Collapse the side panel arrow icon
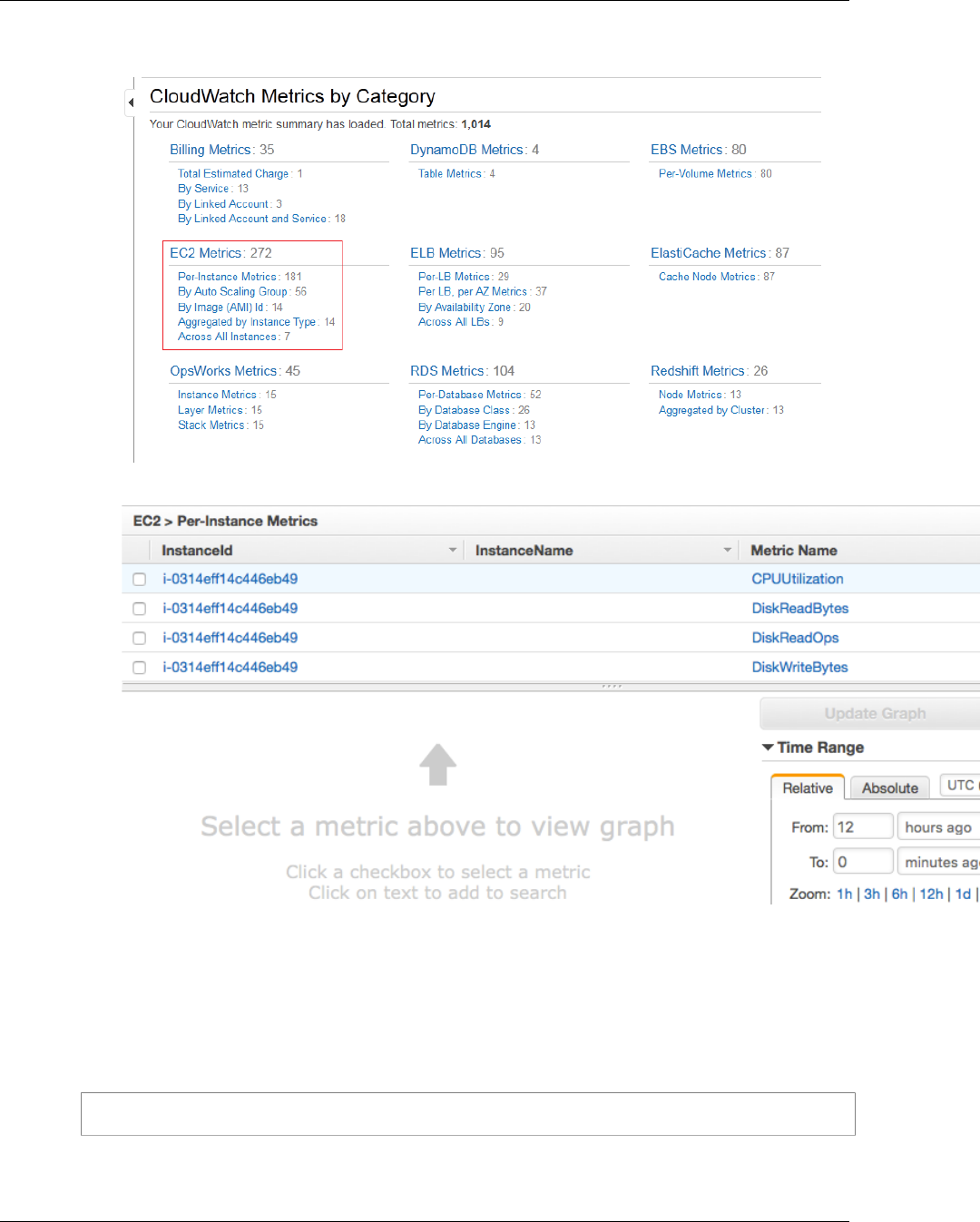980x1222 pixels. click(x=131, y=103)
